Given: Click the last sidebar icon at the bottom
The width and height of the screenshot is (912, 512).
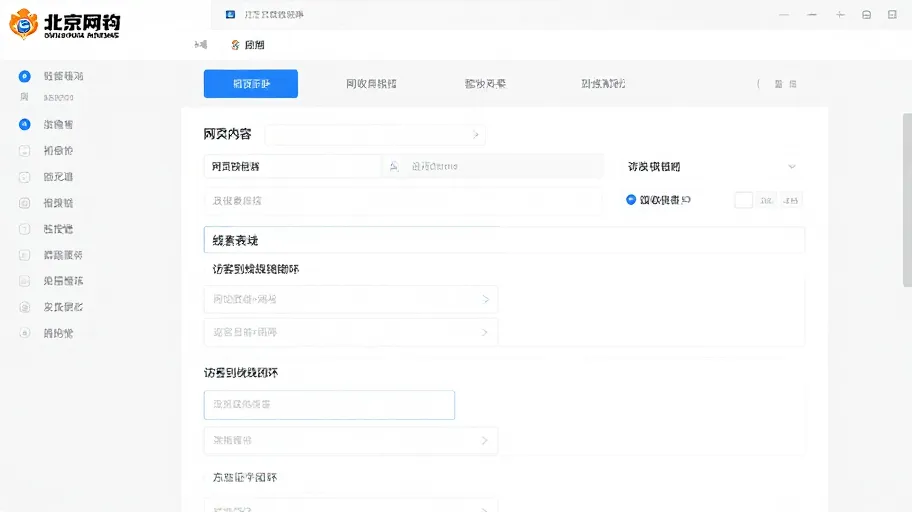Looking at the screenshot, I should pos(24,333).
